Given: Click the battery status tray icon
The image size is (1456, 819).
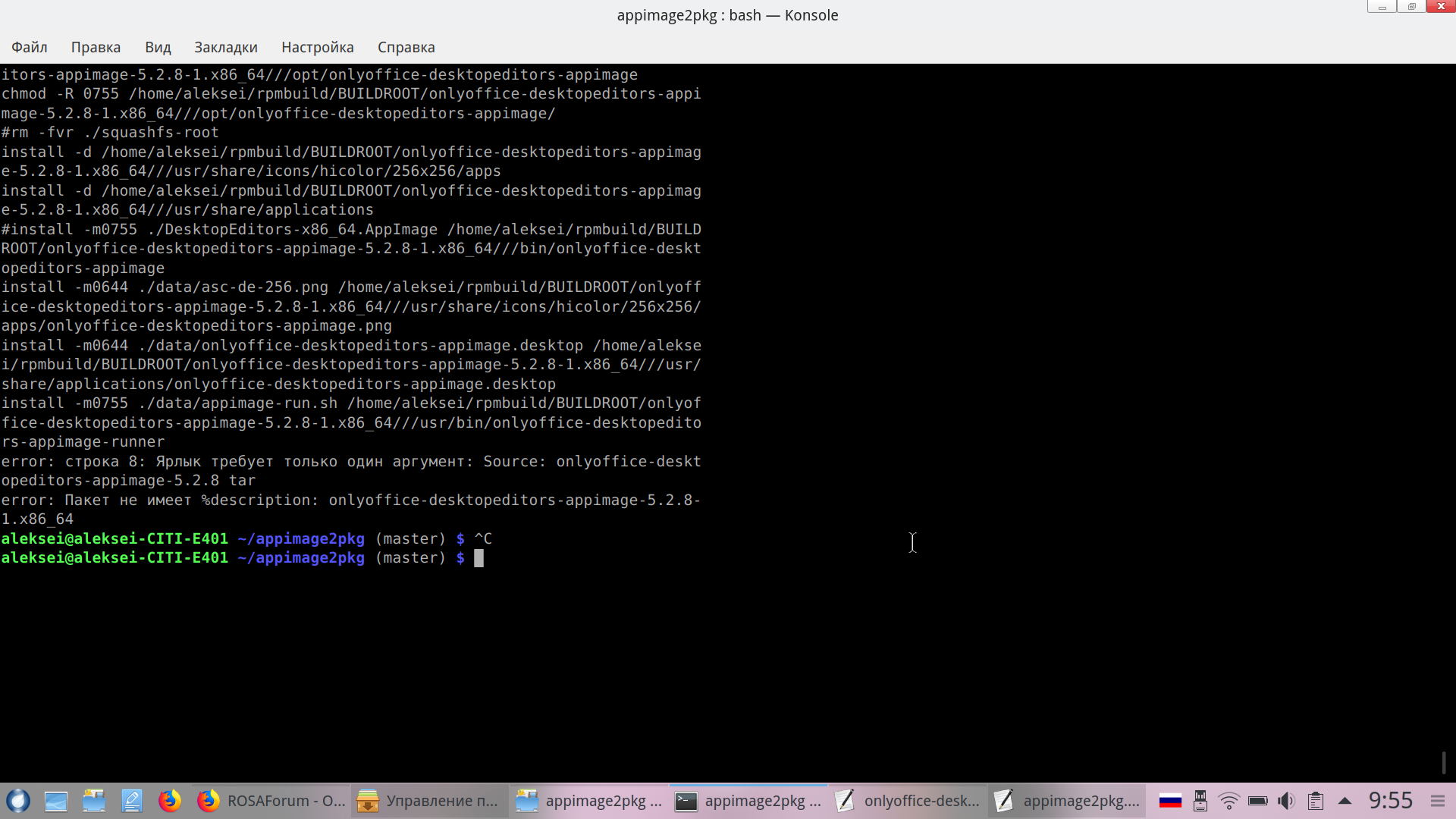Looking at the screenshot, I should [1257, 801].
